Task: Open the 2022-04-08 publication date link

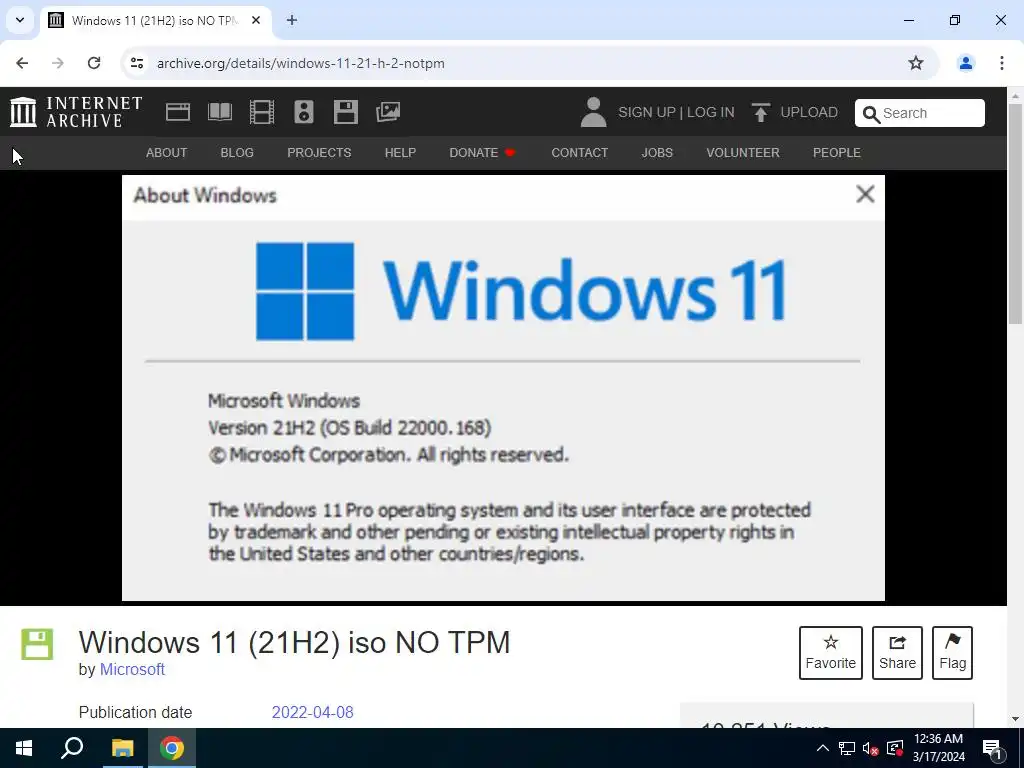Action: point(312,712)
